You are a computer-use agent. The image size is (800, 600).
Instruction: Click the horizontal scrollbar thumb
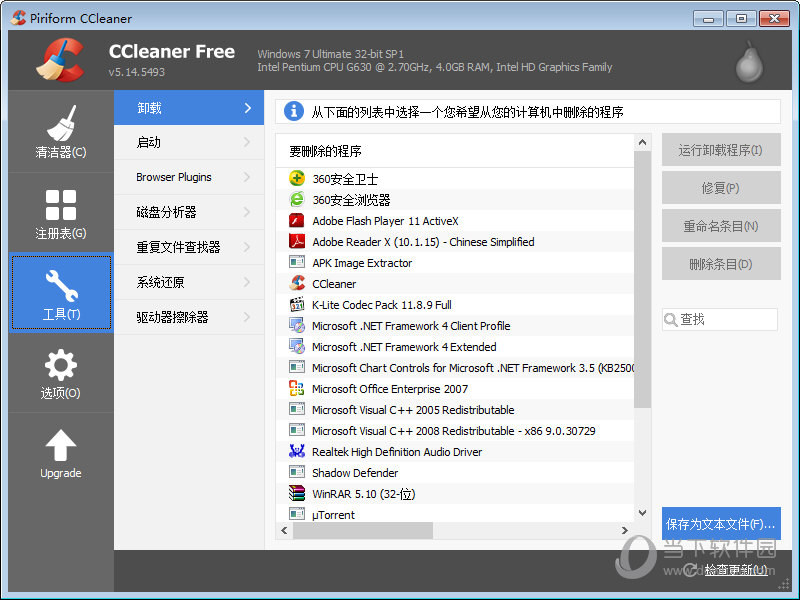(x=363, y=531)
